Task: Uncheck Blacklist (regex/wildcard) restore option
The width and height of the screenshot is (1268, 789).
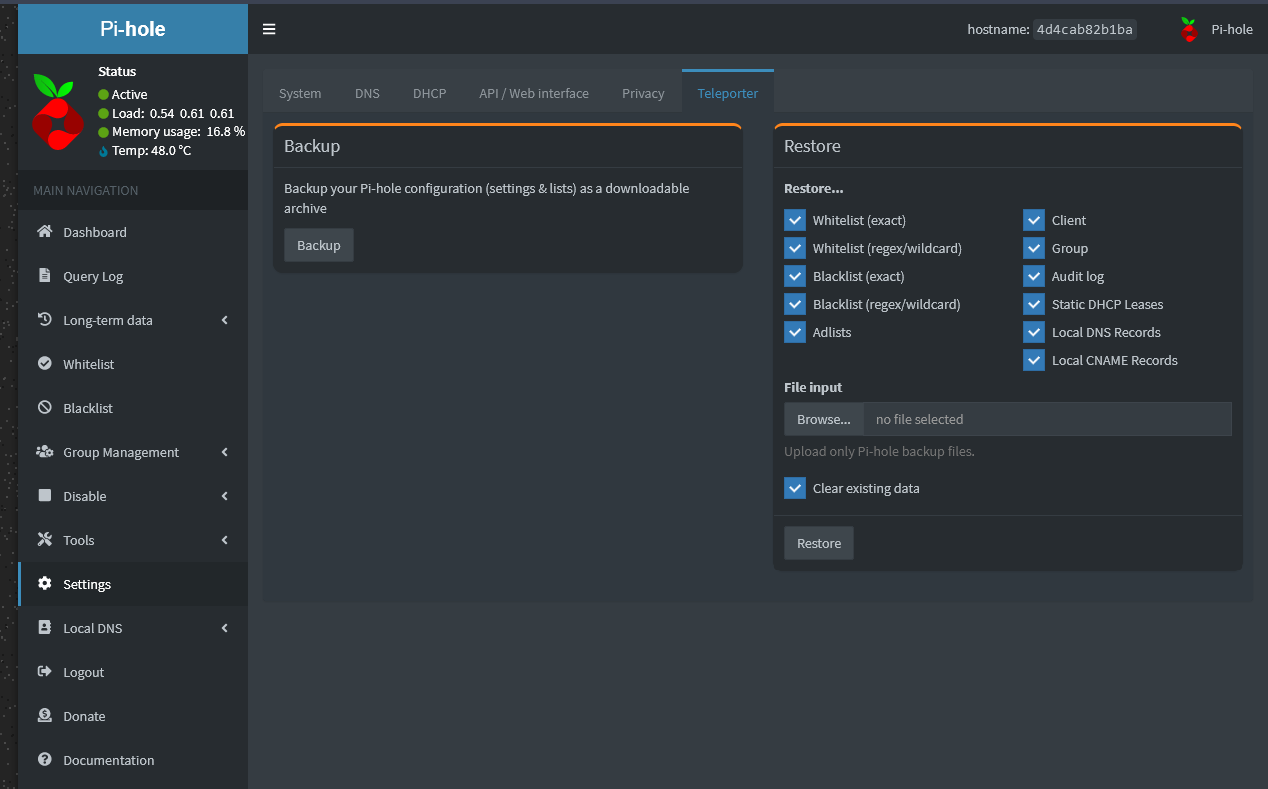Action: coord(795,304)
